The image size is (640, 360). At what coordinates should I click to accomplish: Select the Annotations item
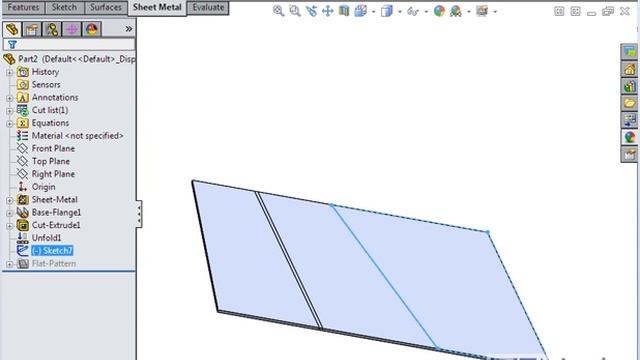(x=55, y=97)
